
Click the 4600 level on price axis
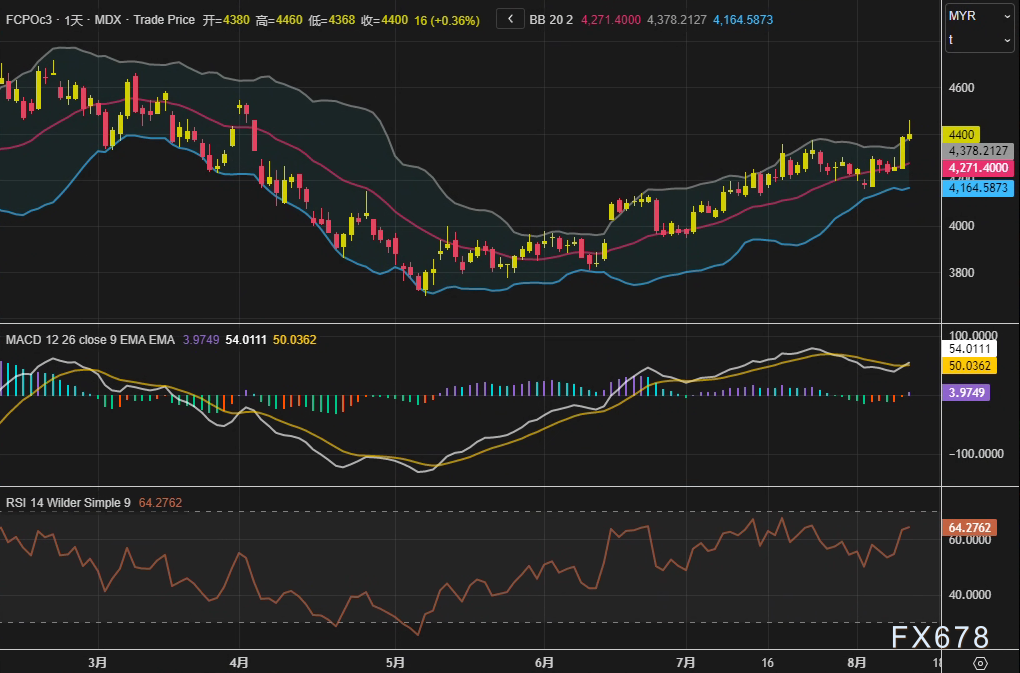click(962, 88)
